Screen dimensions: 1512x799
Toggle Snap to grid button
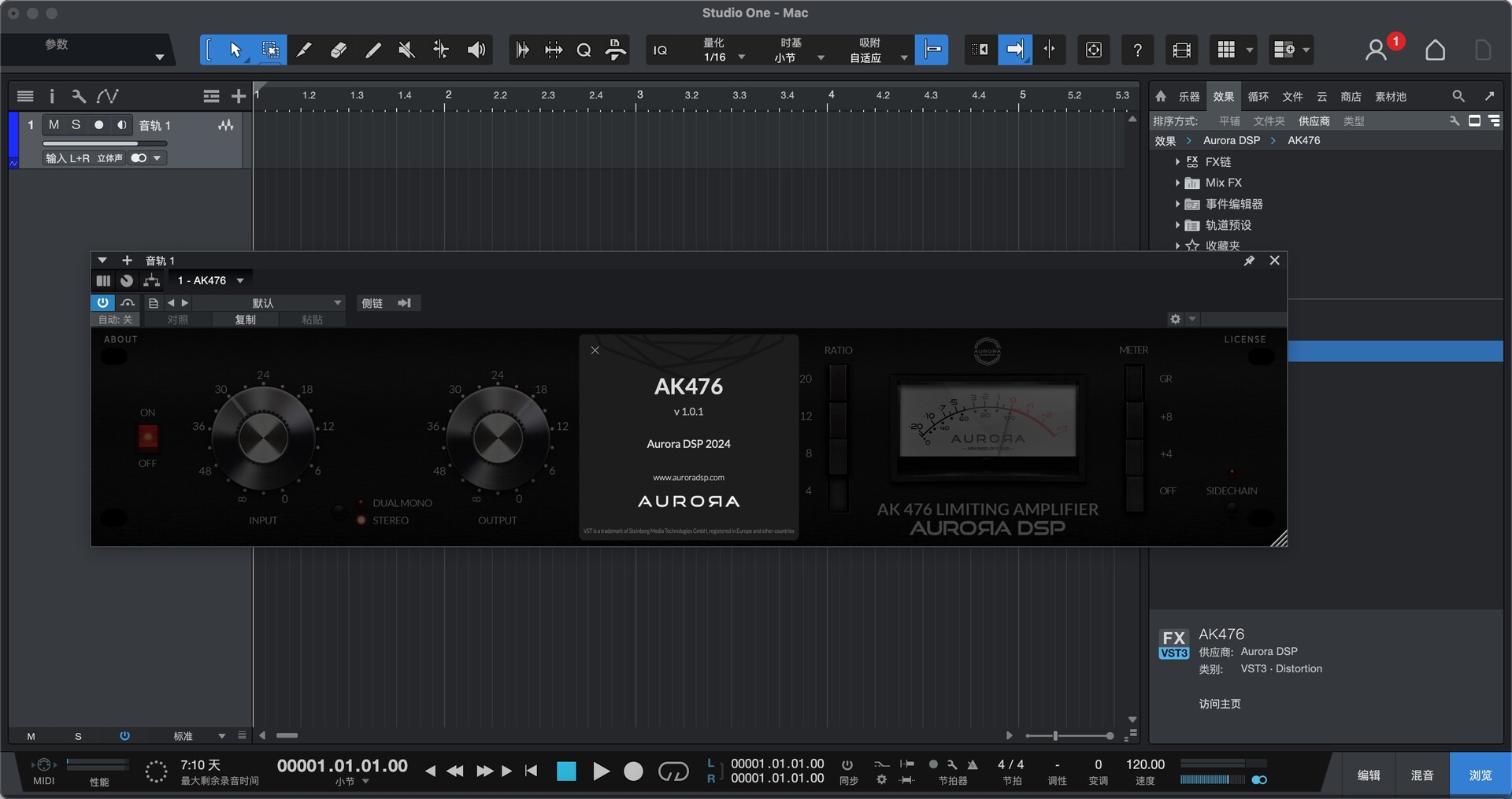pyautogui.click(x=932, y=50)
